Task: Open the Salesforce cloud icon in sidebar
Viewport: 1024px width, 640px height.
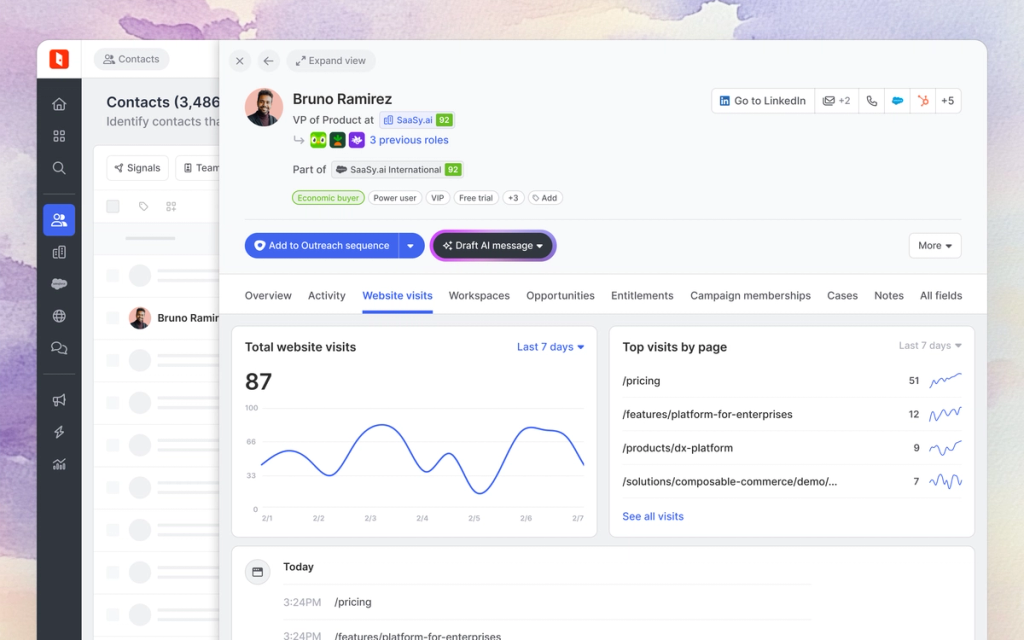Action: pos(59,283)
